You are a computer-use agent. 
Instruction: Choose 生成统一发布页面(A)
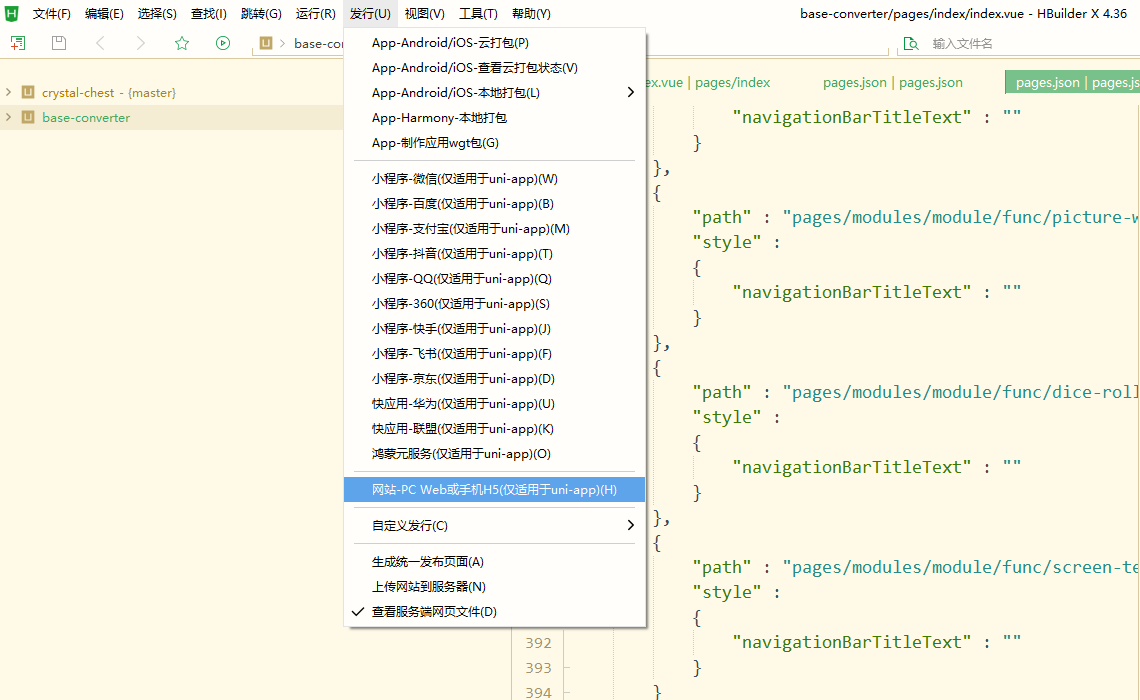coord(494,561)
